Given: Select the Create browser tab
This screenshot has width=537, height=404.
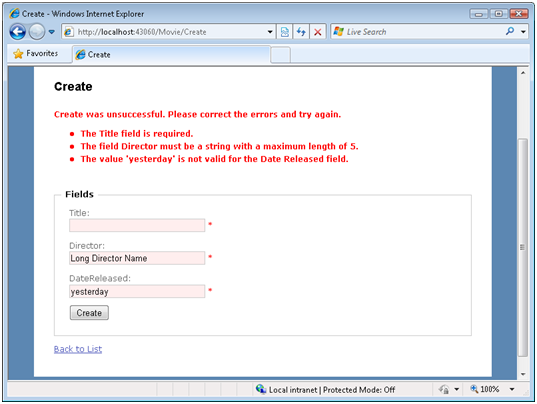Looking at the screenshot, I should (171, 54).
